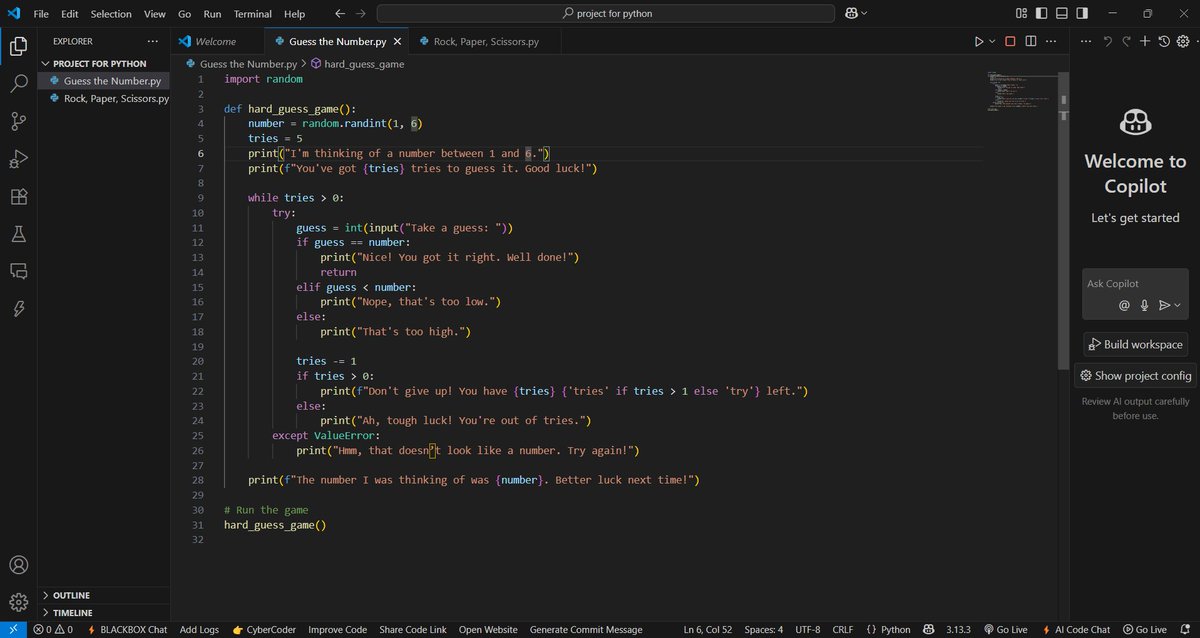Click the command center search box
Viewport: 1200px width, 638px height.
(606, 13)
